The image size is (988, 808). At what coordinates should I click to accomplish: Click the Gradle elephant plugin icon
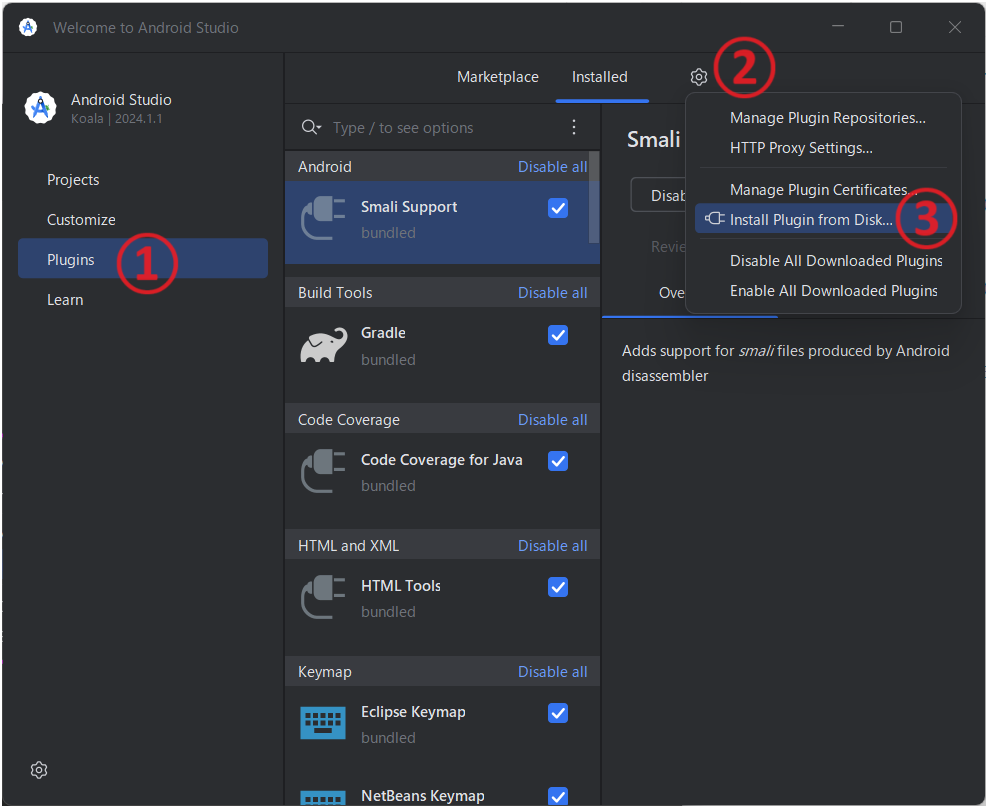point(322,344)
